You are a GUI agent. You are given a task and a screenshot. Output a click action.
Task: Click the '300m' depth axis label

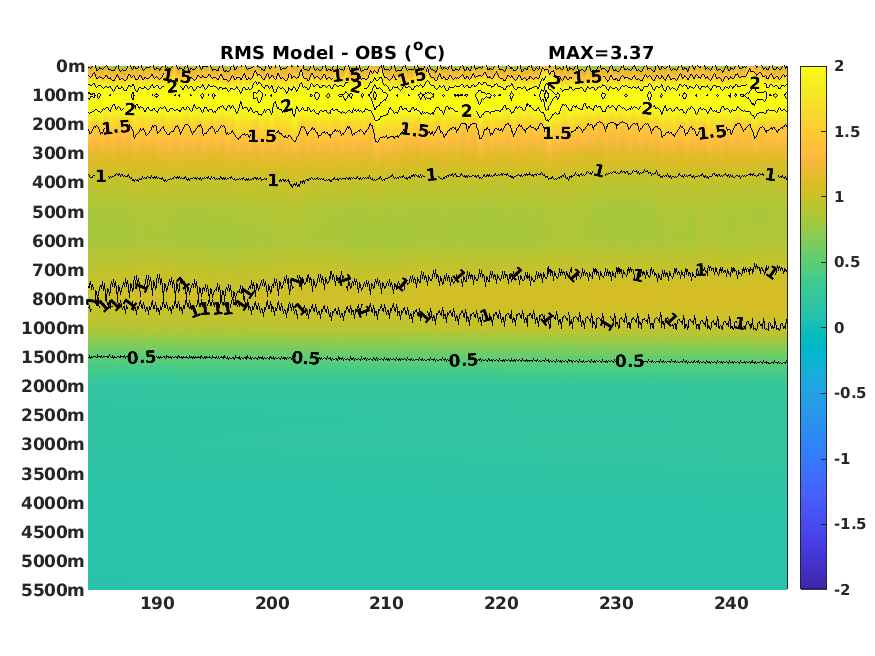tap(58, 153)
